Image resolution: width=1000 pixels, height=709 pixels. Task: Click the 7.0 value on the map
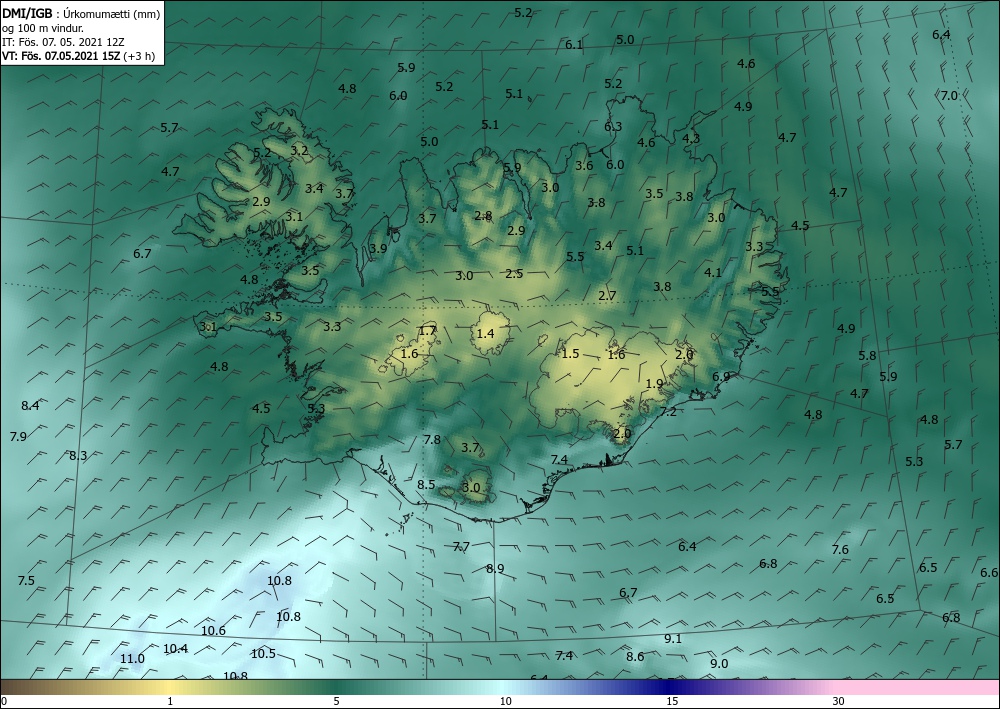point(949,96)
